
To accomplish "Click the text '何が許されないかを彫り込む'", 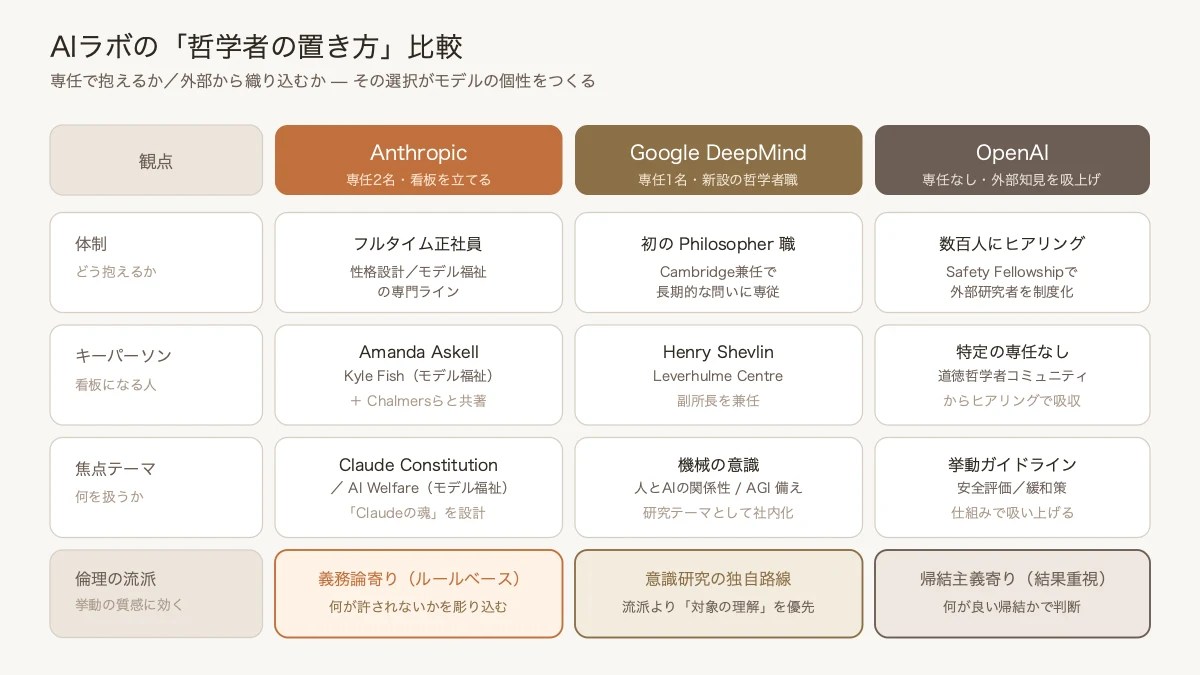I will 418,606.
